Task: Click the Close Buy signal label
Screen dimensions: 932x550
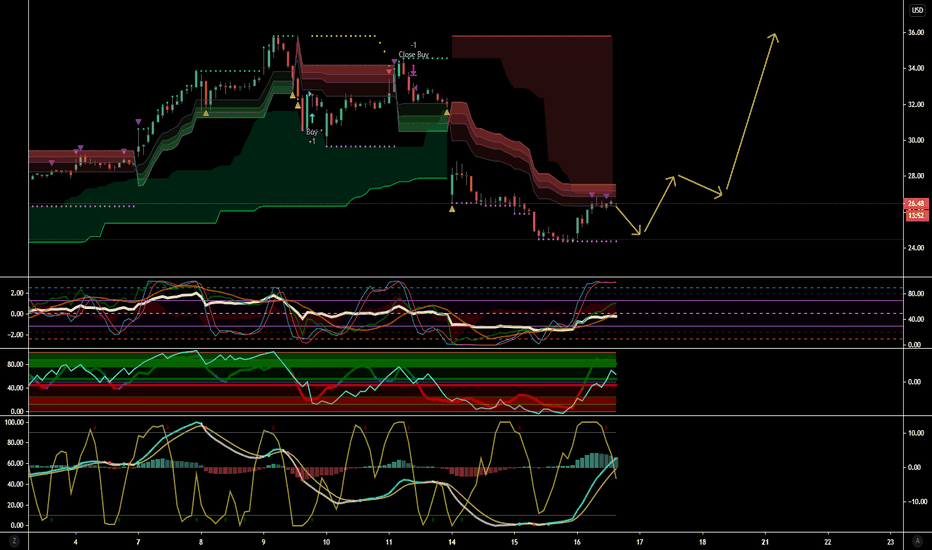Action: tap(413, 55)
